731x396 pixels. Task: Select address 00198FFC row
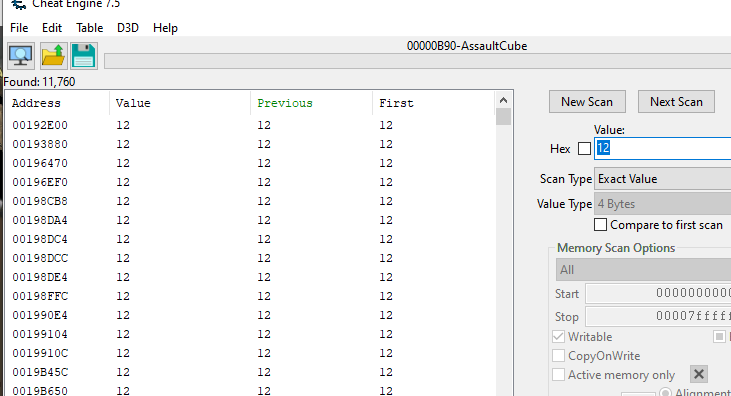[250, 296]
